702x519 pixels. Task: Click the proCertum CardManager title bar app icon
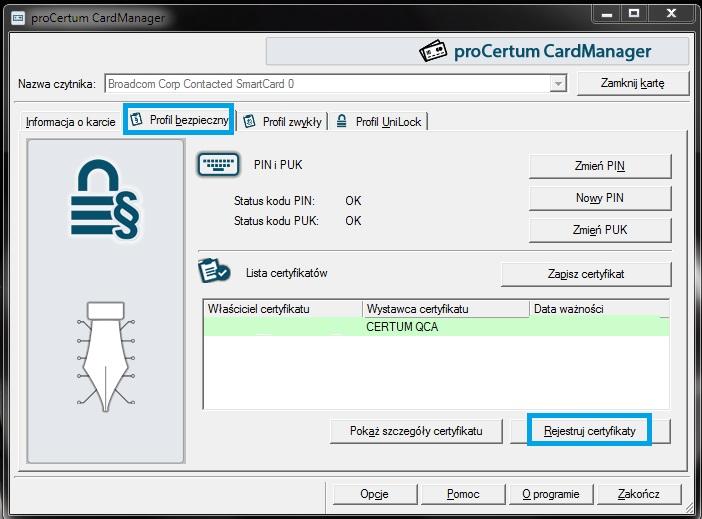pos(17,18)
